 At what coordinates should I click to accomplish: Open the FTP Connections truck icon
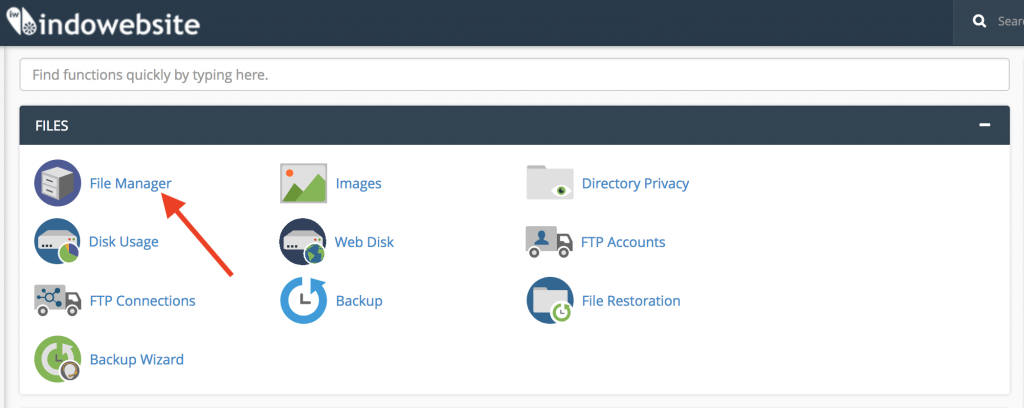[x=57, y=300]
